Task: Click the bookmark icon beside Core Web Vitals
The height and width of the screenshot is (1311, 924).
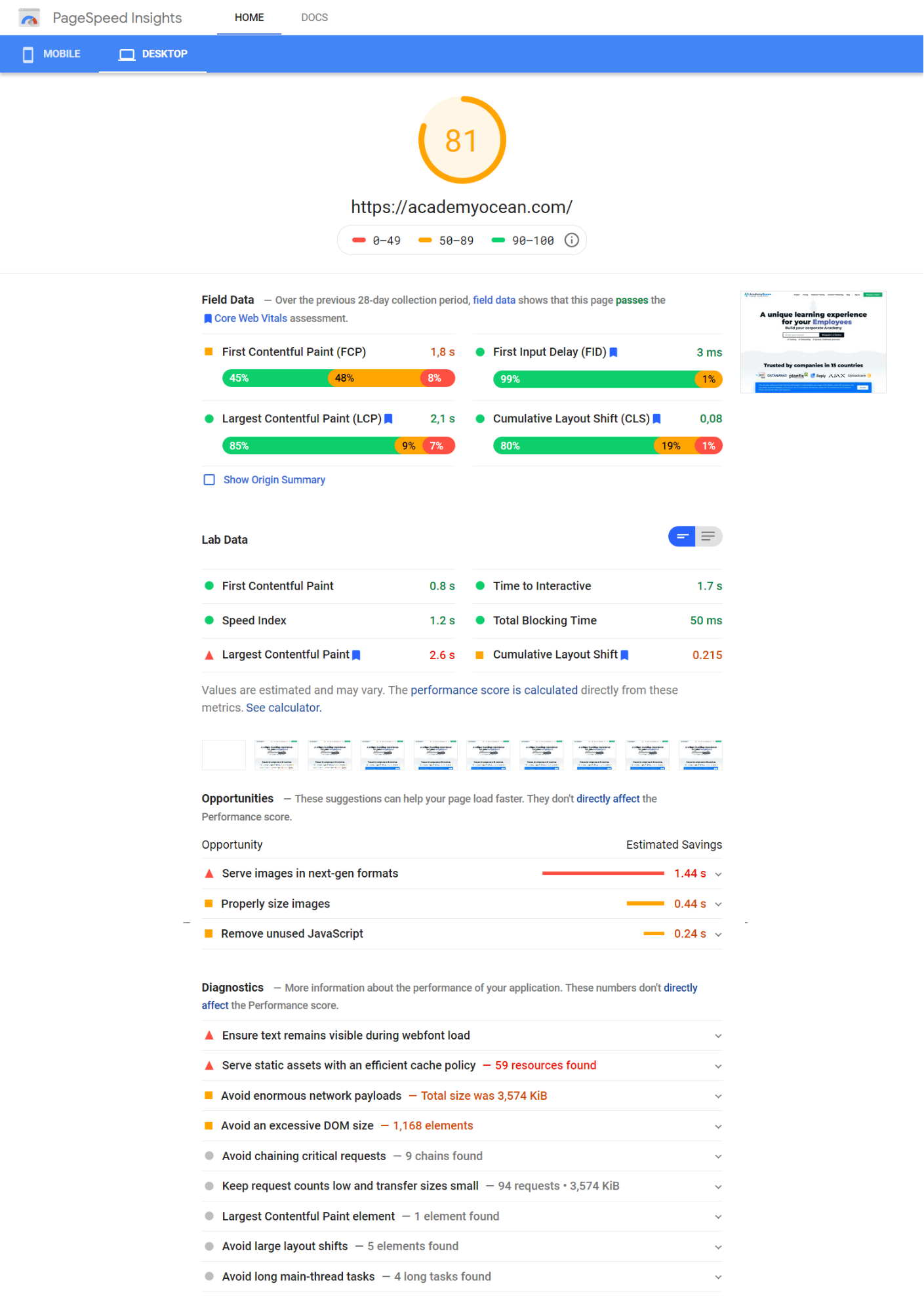Action: 208,319
